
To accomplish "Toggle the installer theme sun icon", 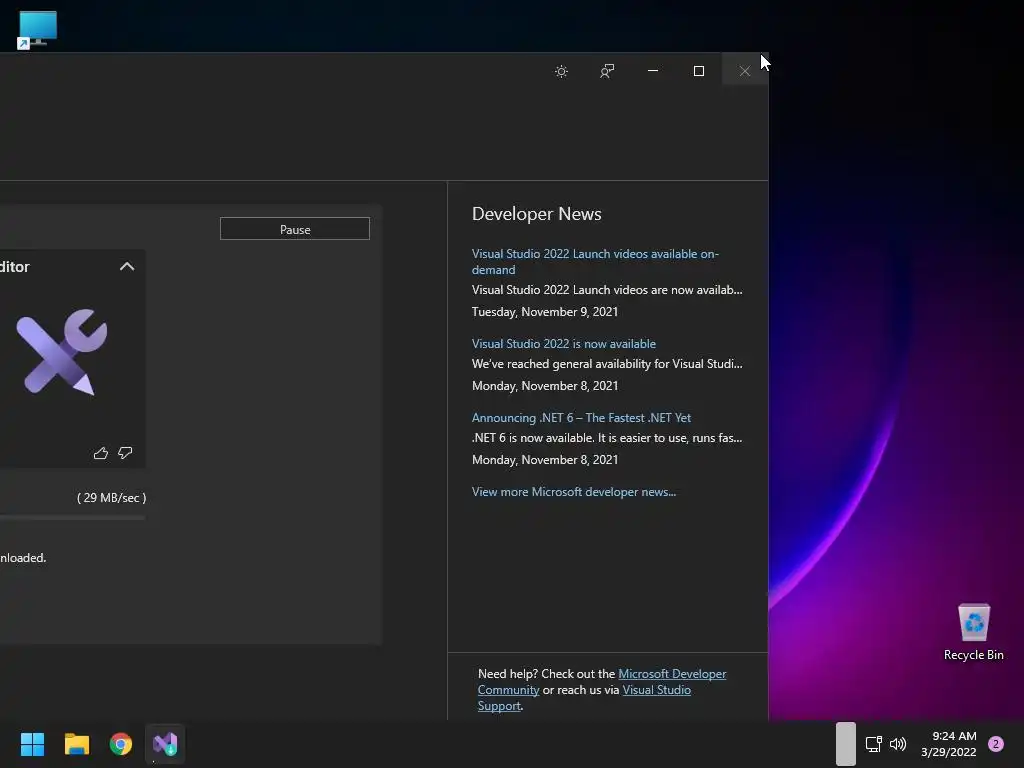I will tap(561, 71).
